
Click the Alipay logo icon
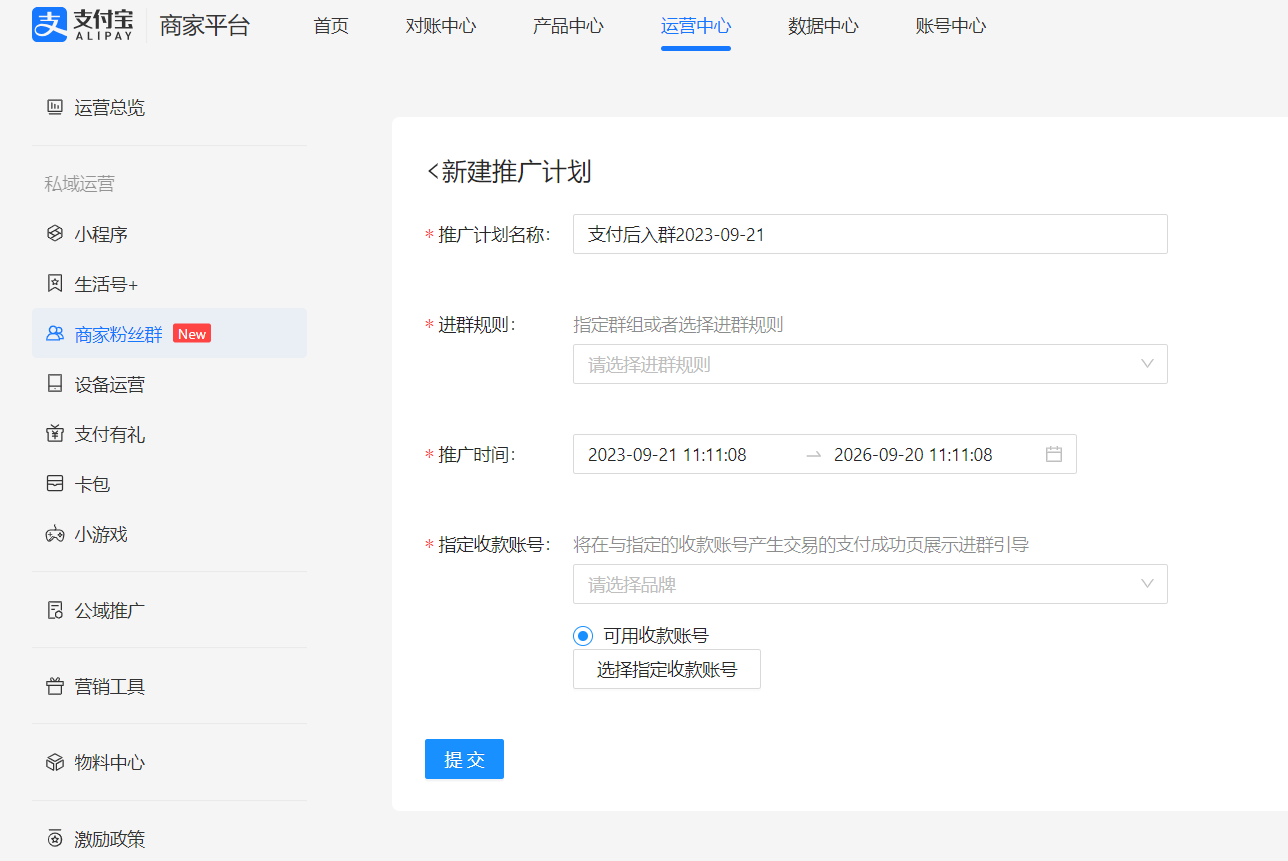(49, 25)
